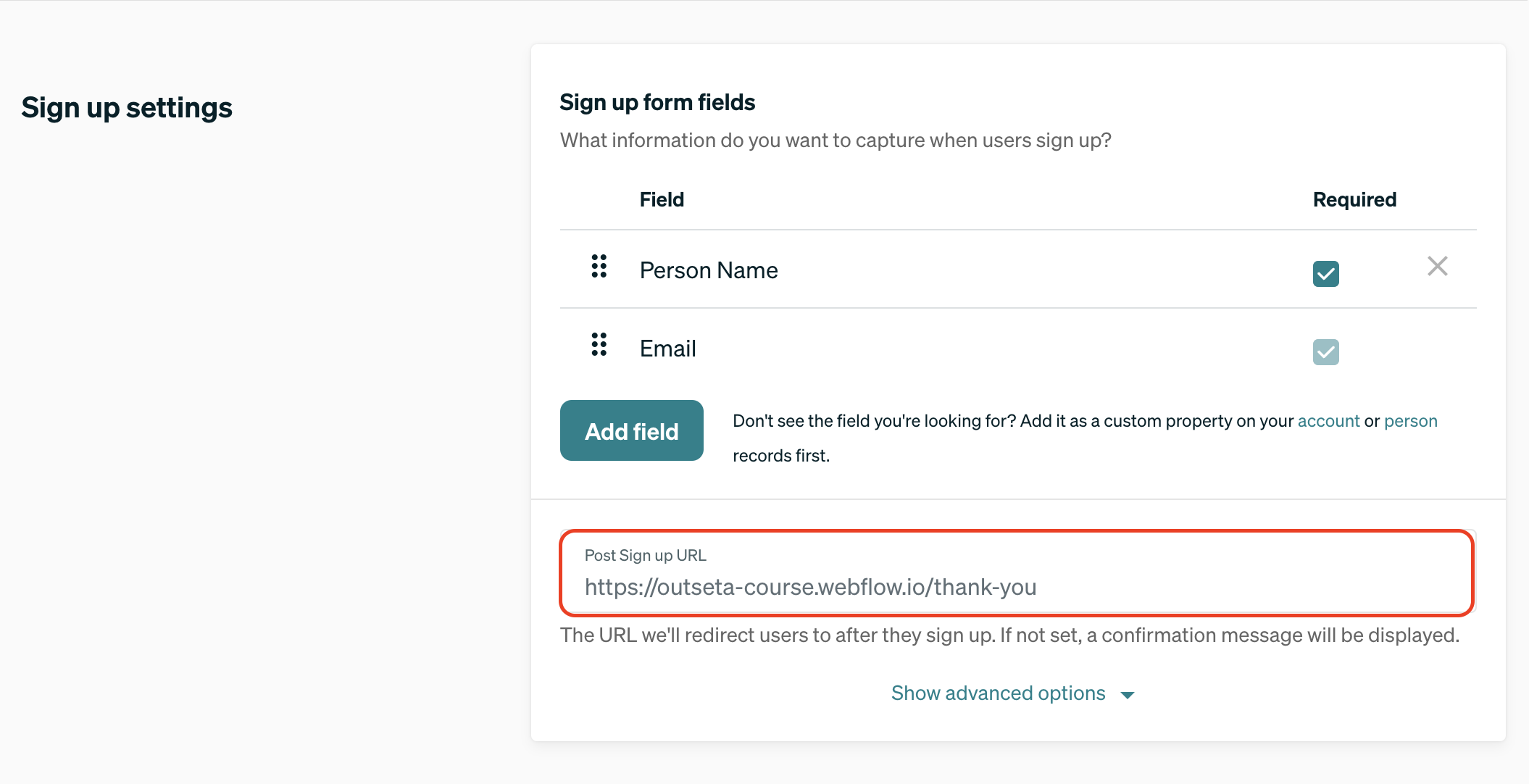Click the Required column header

coord(1354,199)
